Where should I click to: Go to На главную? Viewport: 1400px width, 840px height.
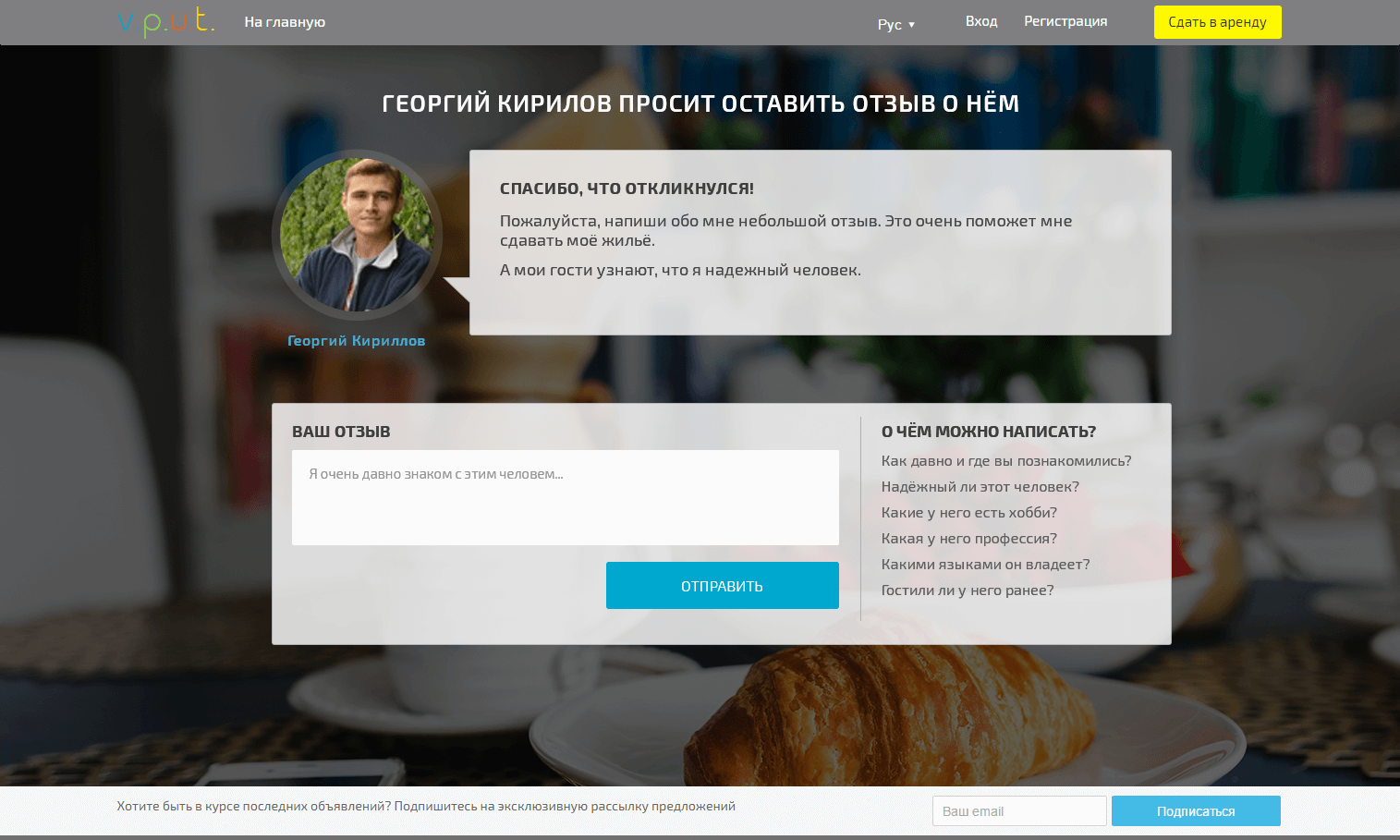pyautogui.click(x=285, y=22)
